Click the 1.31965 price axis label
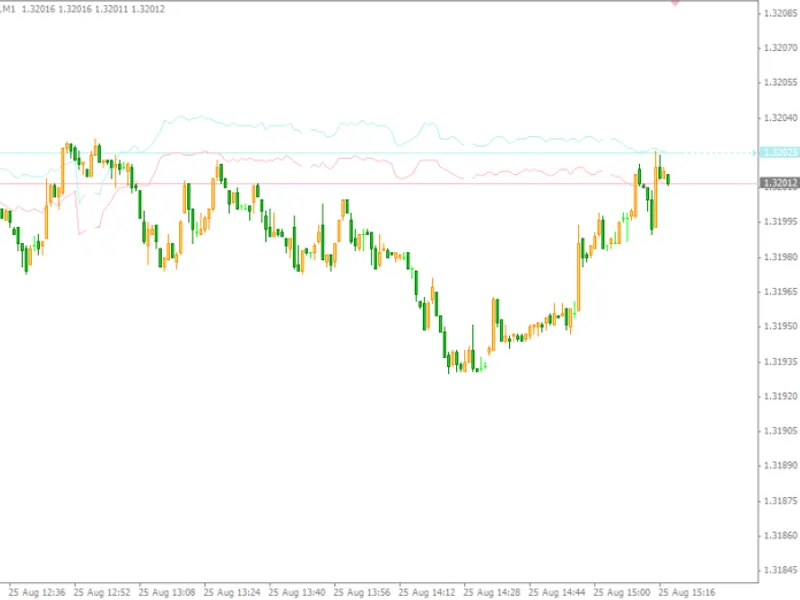Screen dimensions: 800x600 [781, 292]
